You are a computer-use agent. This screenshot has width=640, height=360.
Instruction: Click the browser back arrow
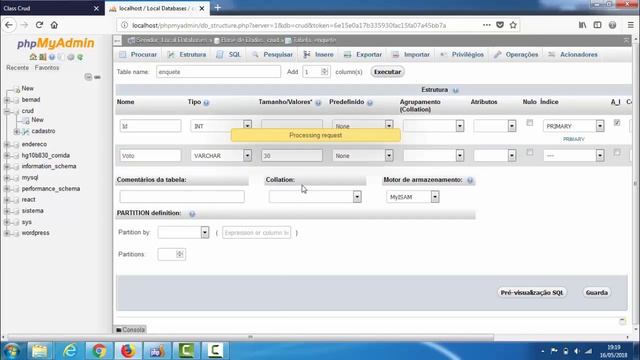(x=9, y=25)
